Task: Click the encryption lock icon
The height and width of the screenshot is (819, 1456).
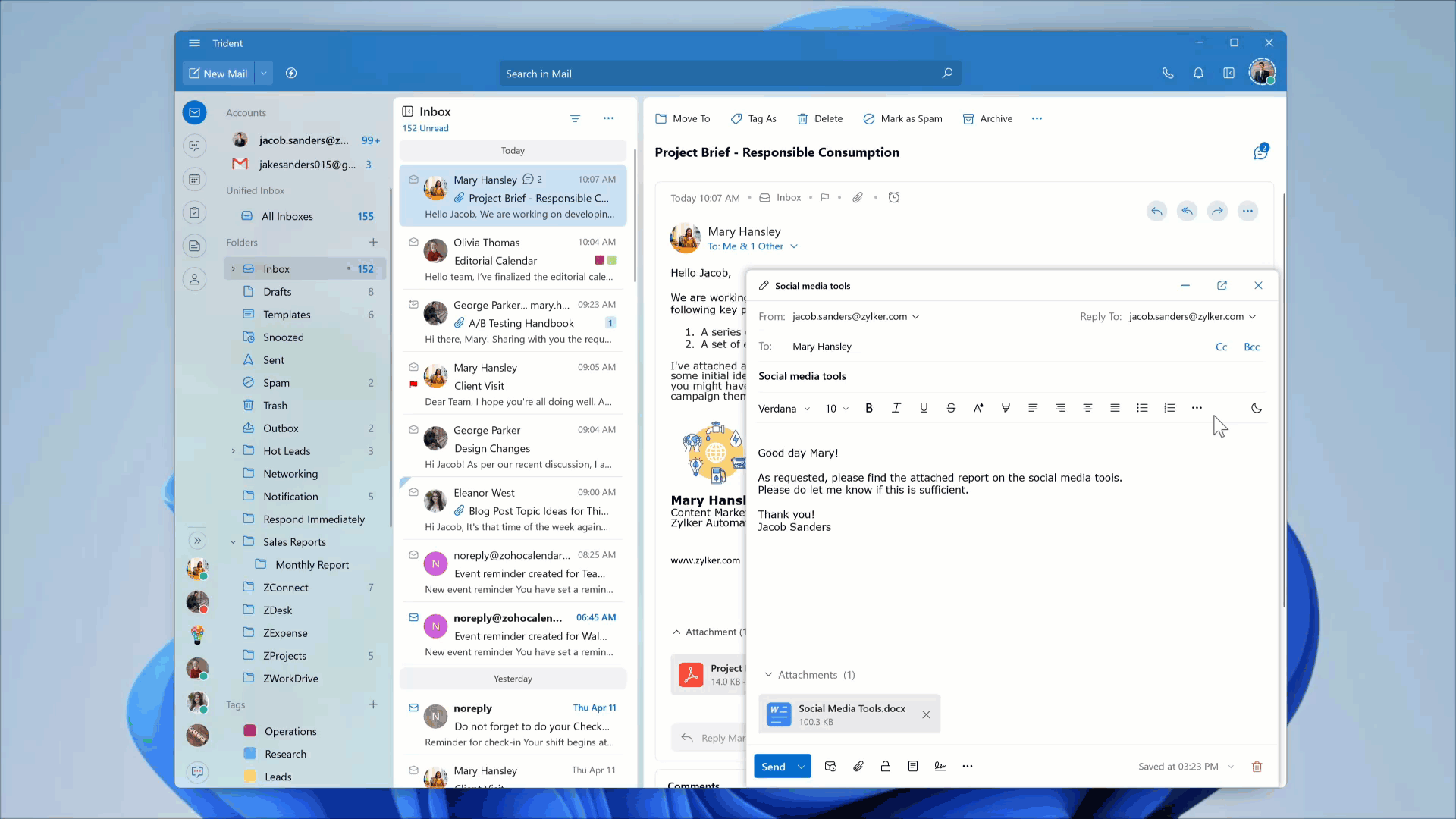Action: (x=885, y=767)
